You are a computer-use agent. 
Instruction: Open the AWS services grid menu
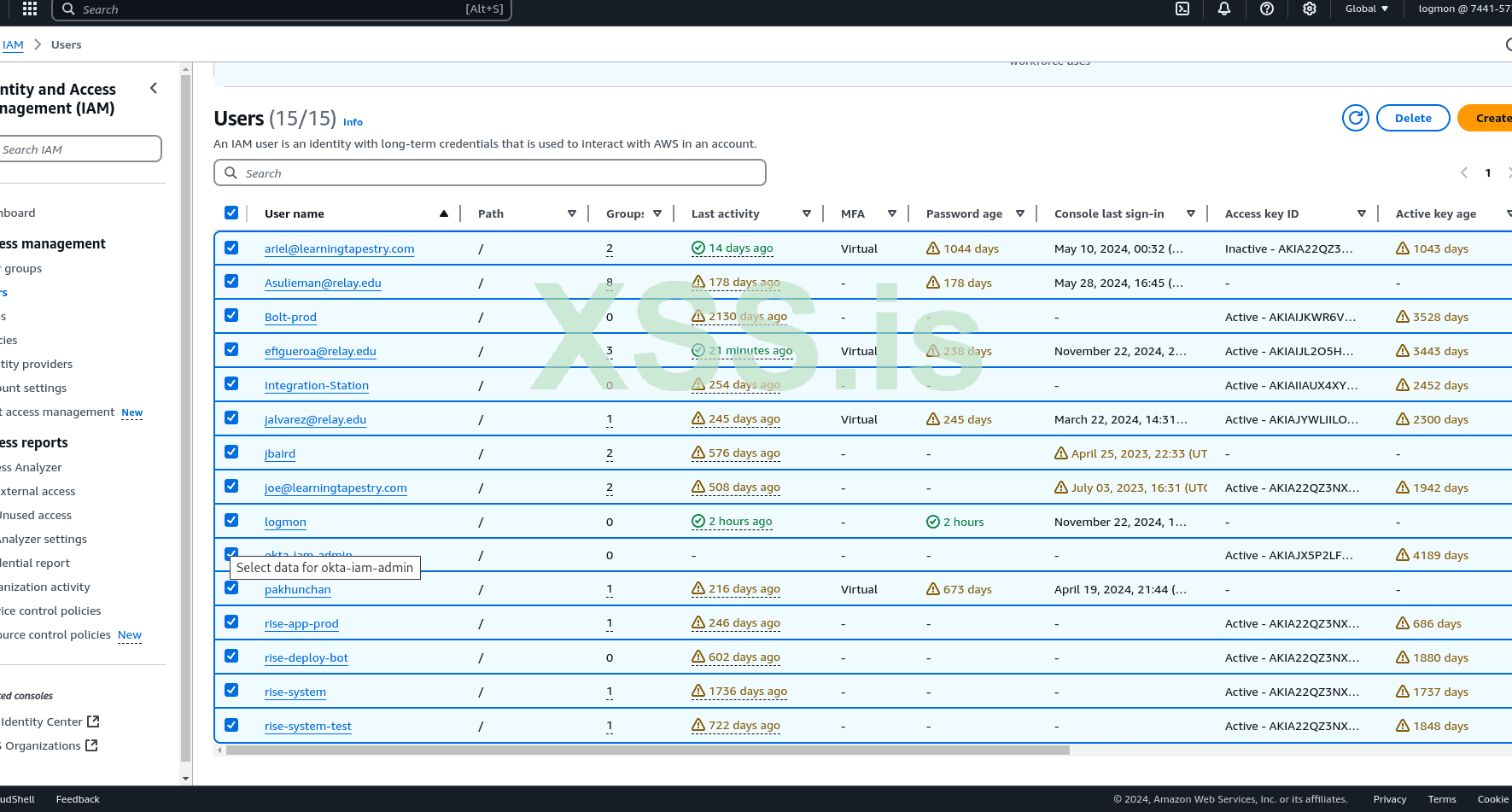click(x=30, y=9)
